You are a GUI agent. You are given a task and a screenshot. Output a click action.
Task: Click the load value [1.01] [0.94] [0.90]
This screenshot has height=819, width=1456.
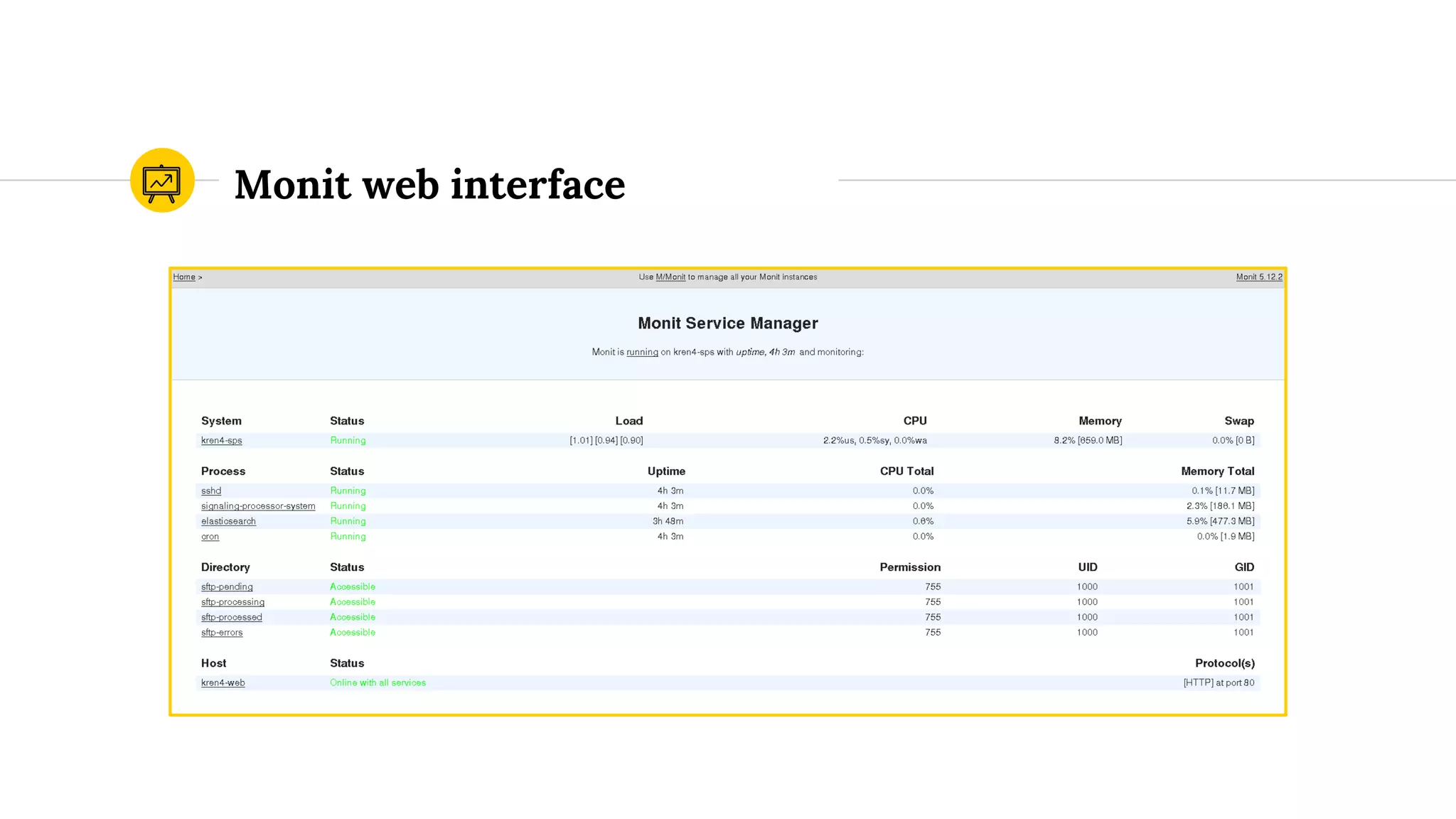[606, 441]
